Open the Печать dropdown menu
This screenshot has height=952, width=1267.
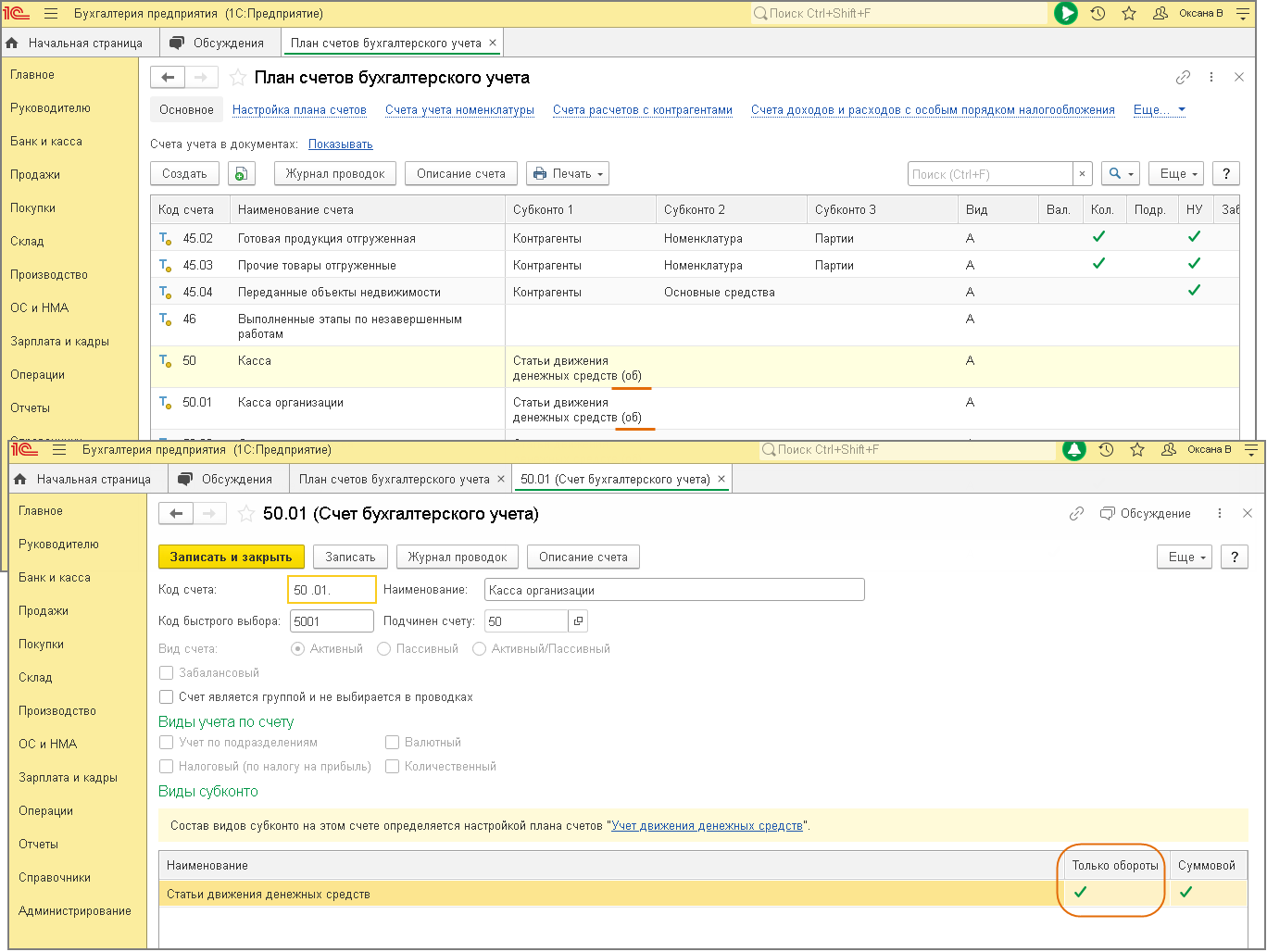click(568, 174)
